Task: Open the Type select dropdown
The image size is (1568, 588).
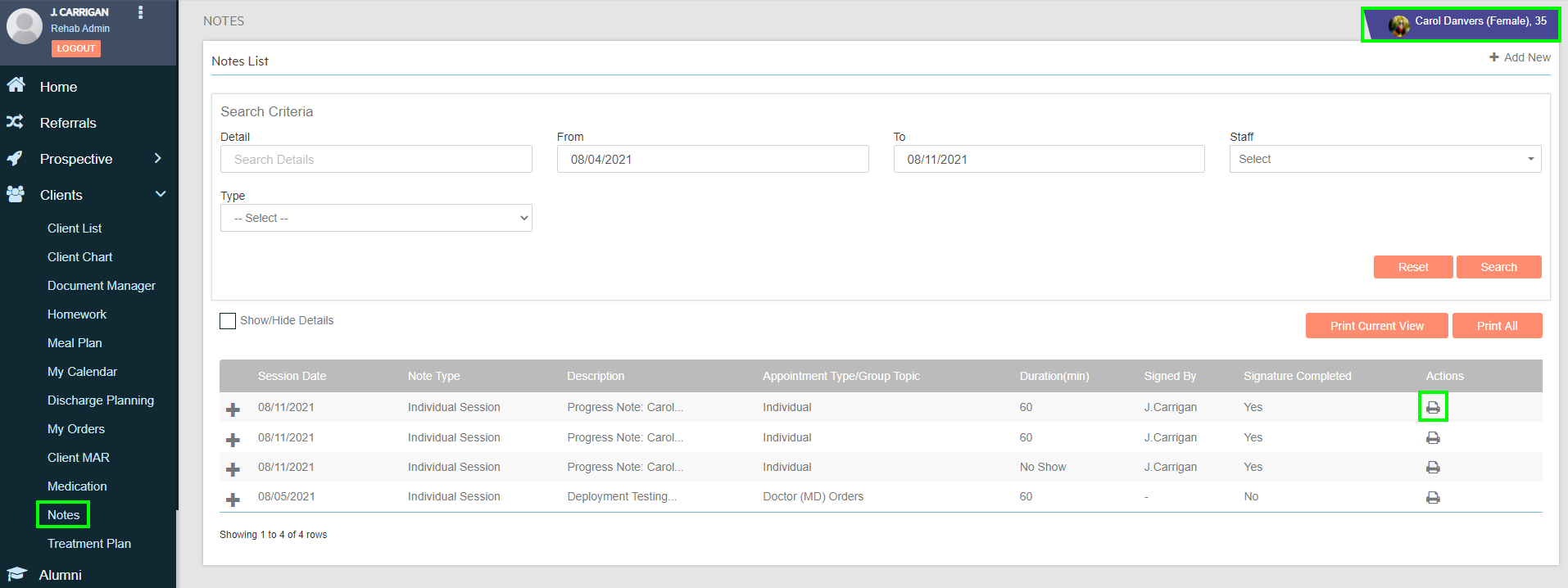Action: point(376,218)
